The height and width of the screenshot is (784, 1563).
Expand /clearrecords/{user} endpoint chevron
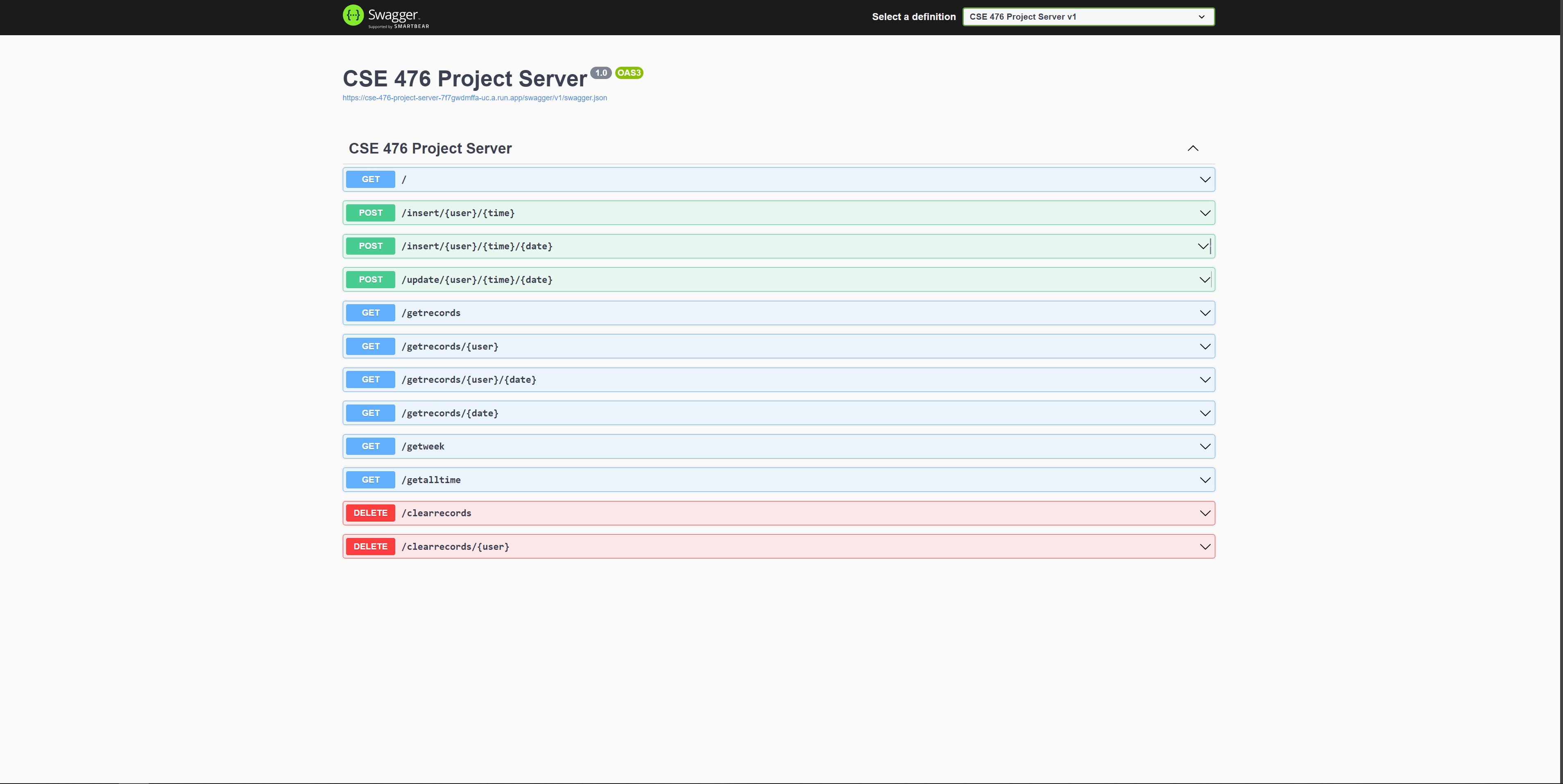click(1205, 546)
